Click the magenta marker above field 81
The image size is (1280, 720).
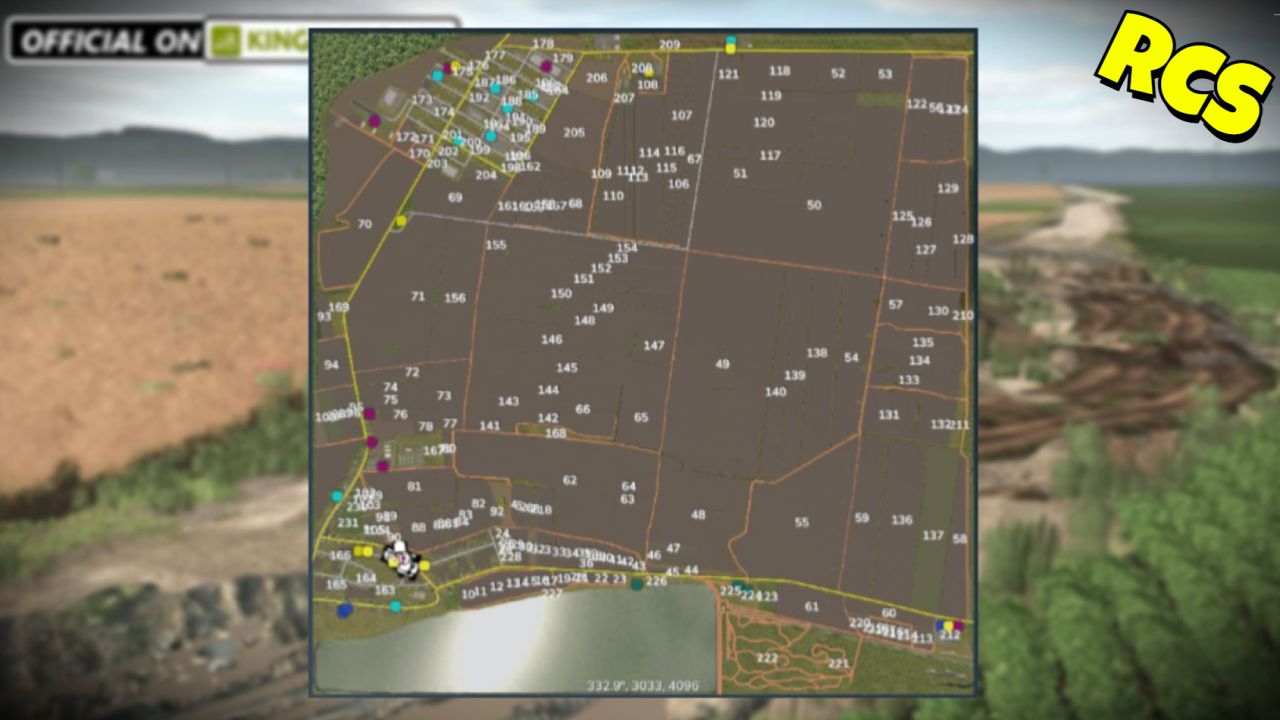(x=382, y=465)
